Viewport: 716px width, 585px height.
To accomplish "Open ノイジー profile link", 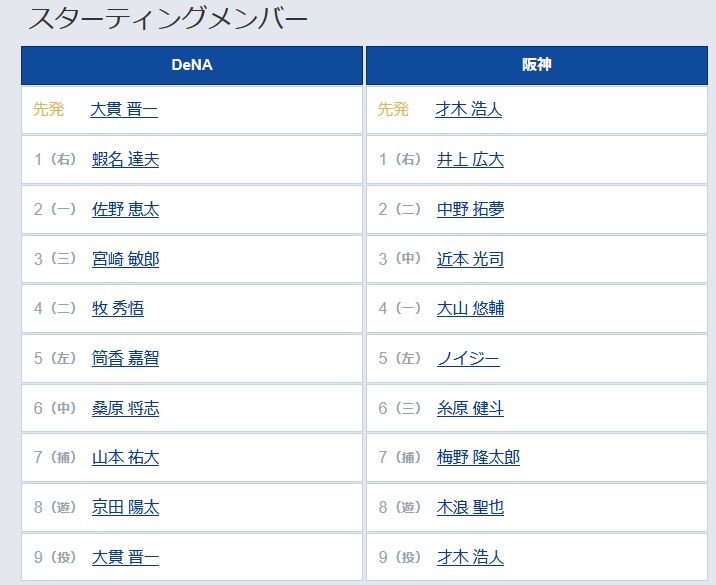I will [468, 358].
